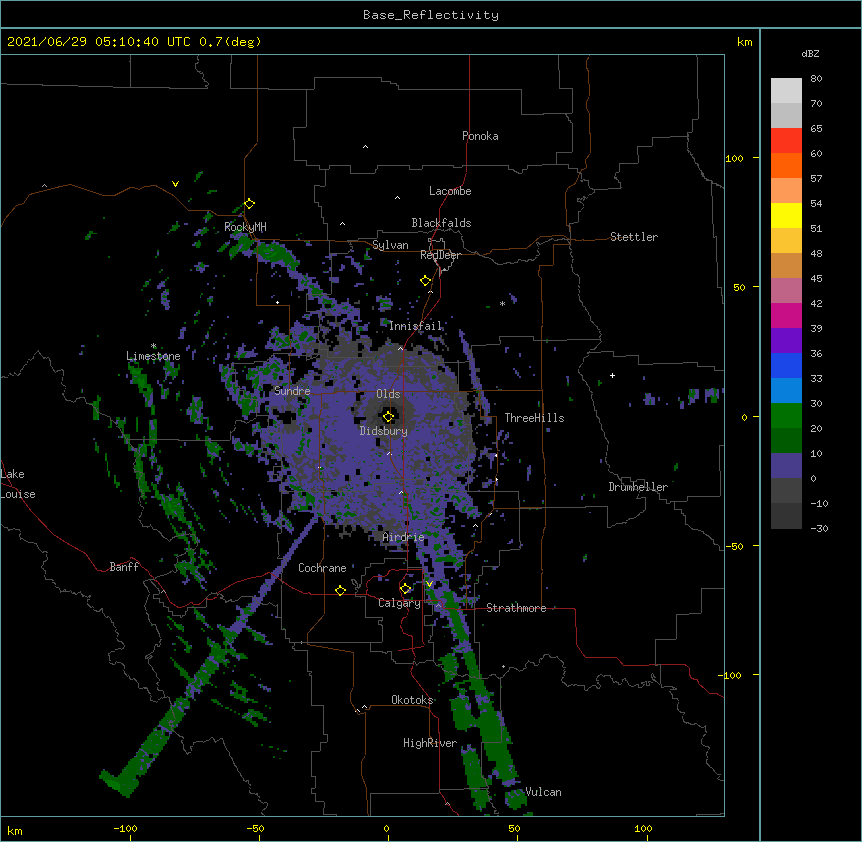Click the yellow v marker northwest of RockyMH
This screenshot has height=842, width=862.
(175, 184)
